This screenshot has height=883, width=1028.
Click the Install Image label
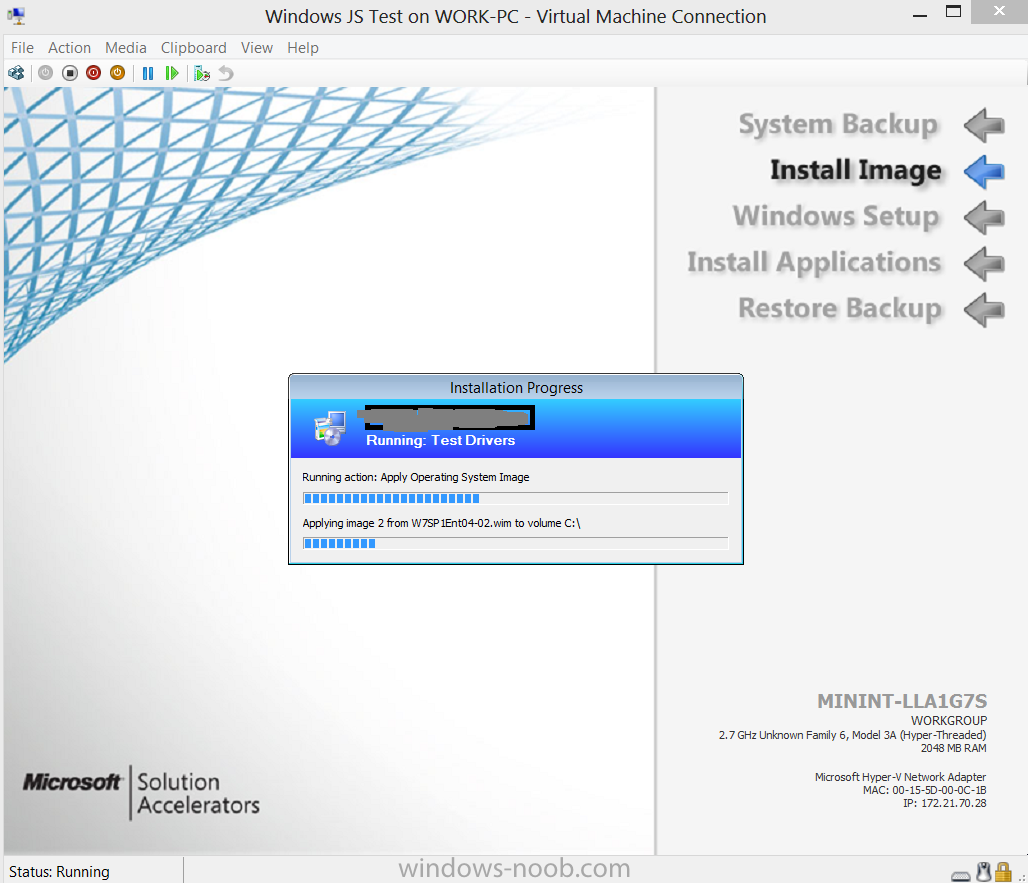click(856, 170)
